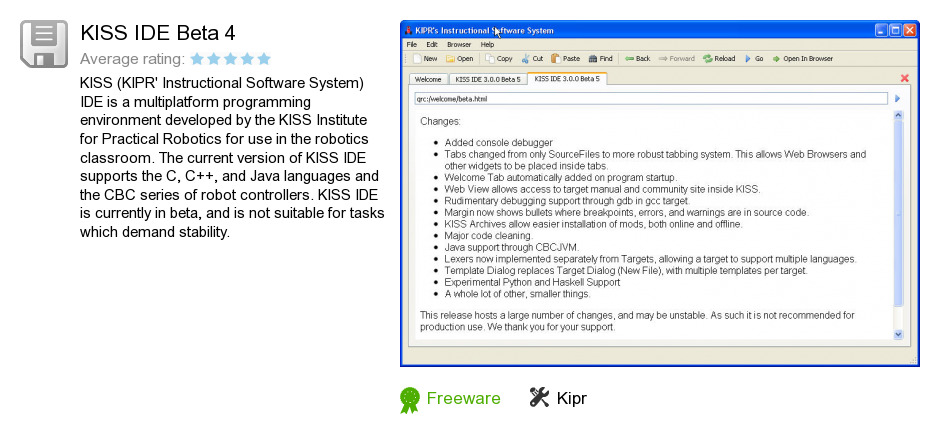Click the 'Added console debugger' list item

[499, 143]
